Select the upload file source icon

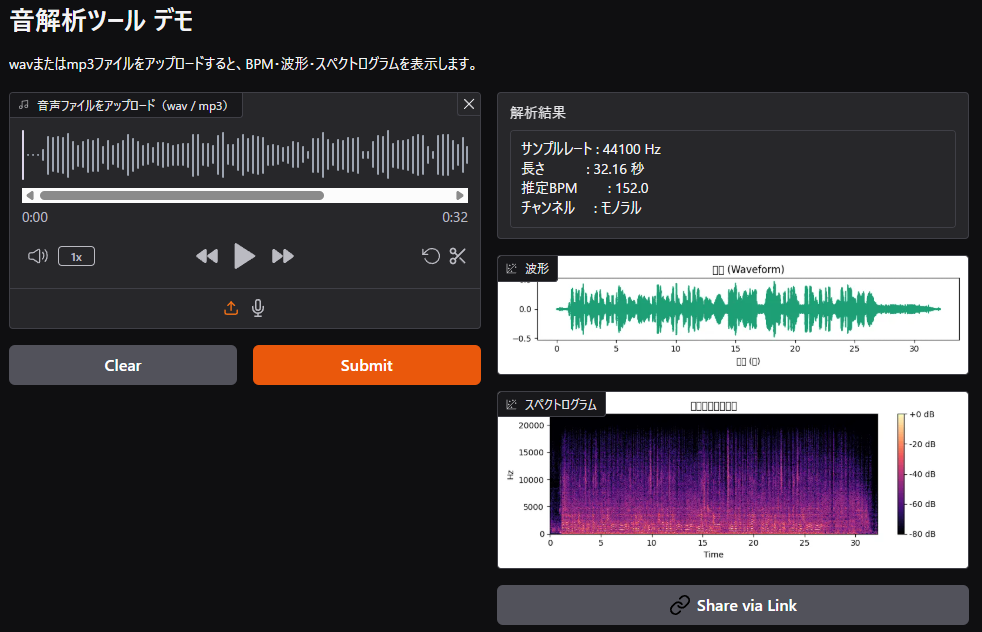(x=231, y=308)
